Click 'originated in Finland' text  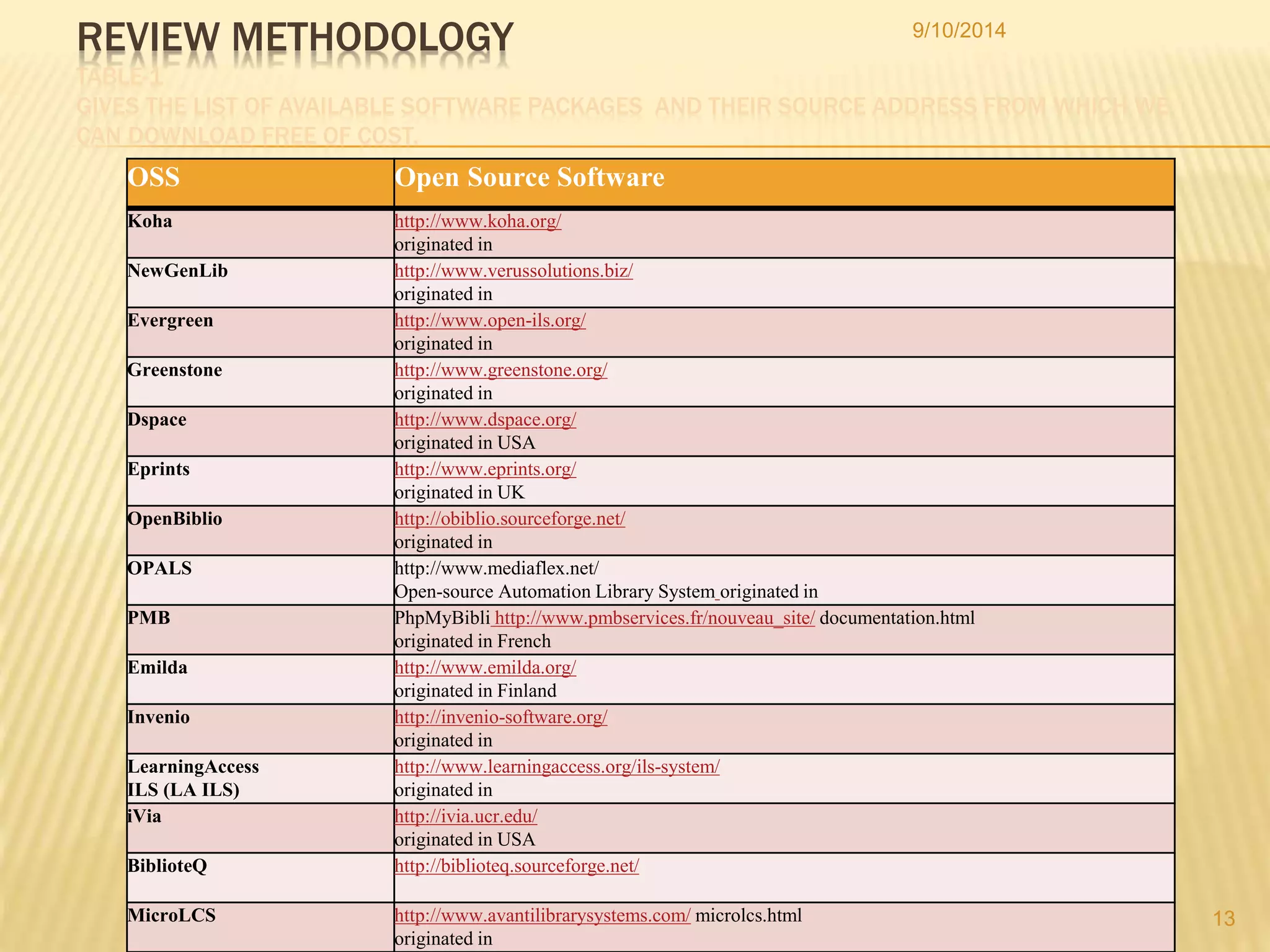tap(476, 691)
